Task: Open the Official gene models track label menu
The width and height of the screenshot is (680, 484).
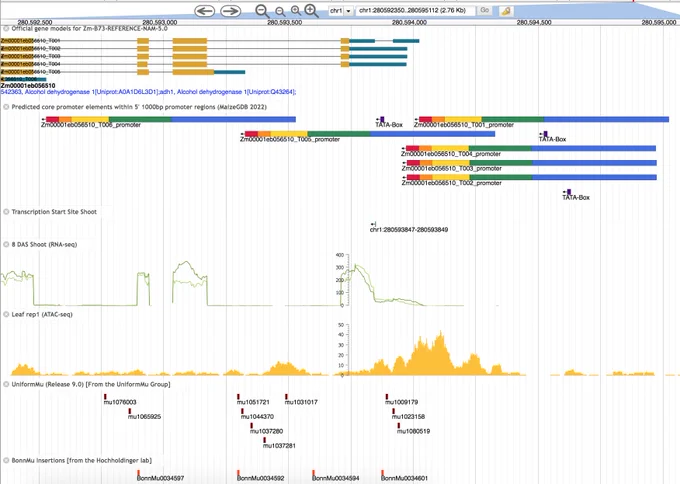Action: pos(89,29)
